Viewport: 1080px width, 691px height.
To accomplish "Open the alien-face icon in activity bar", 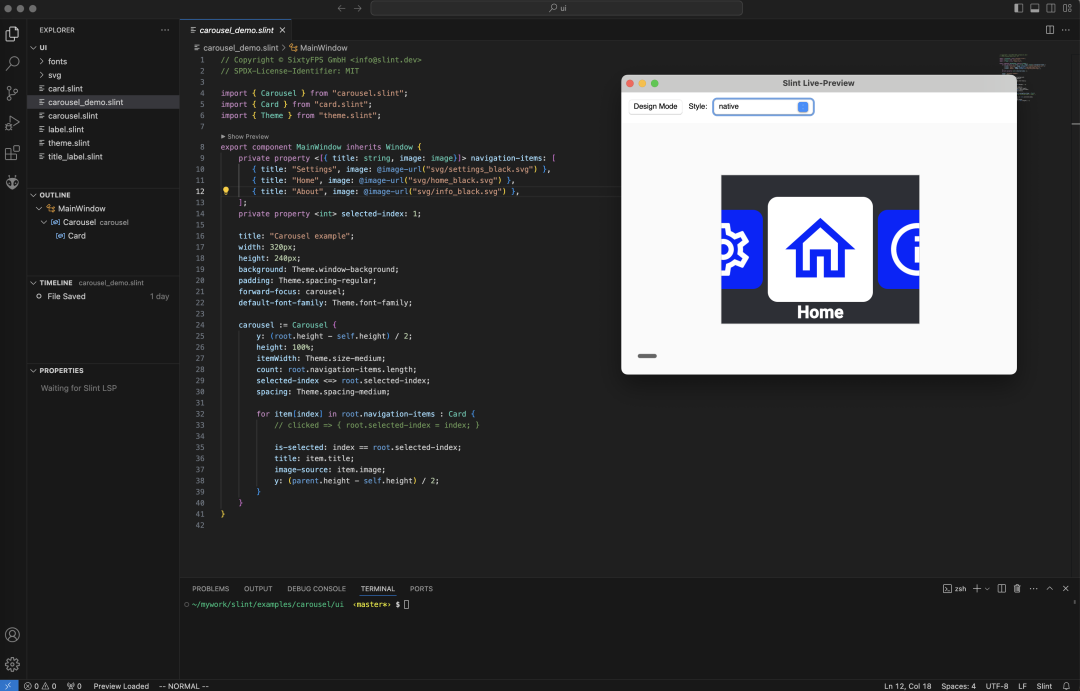I will 12,182.
